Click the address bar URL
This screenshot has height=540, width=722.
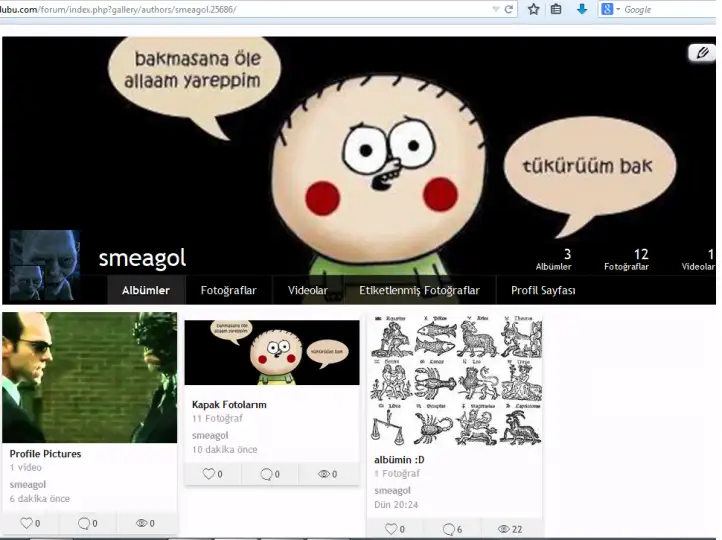coord(118,9)
